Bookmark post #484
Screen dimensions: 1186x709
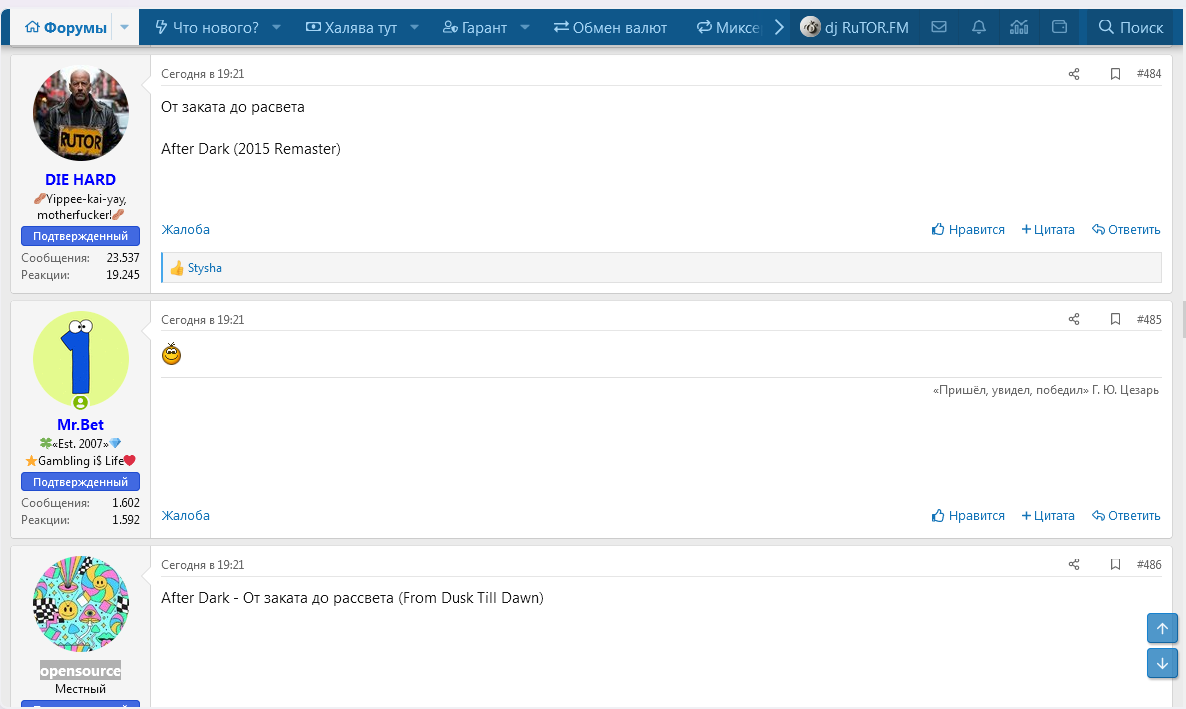coord(1115,74)
